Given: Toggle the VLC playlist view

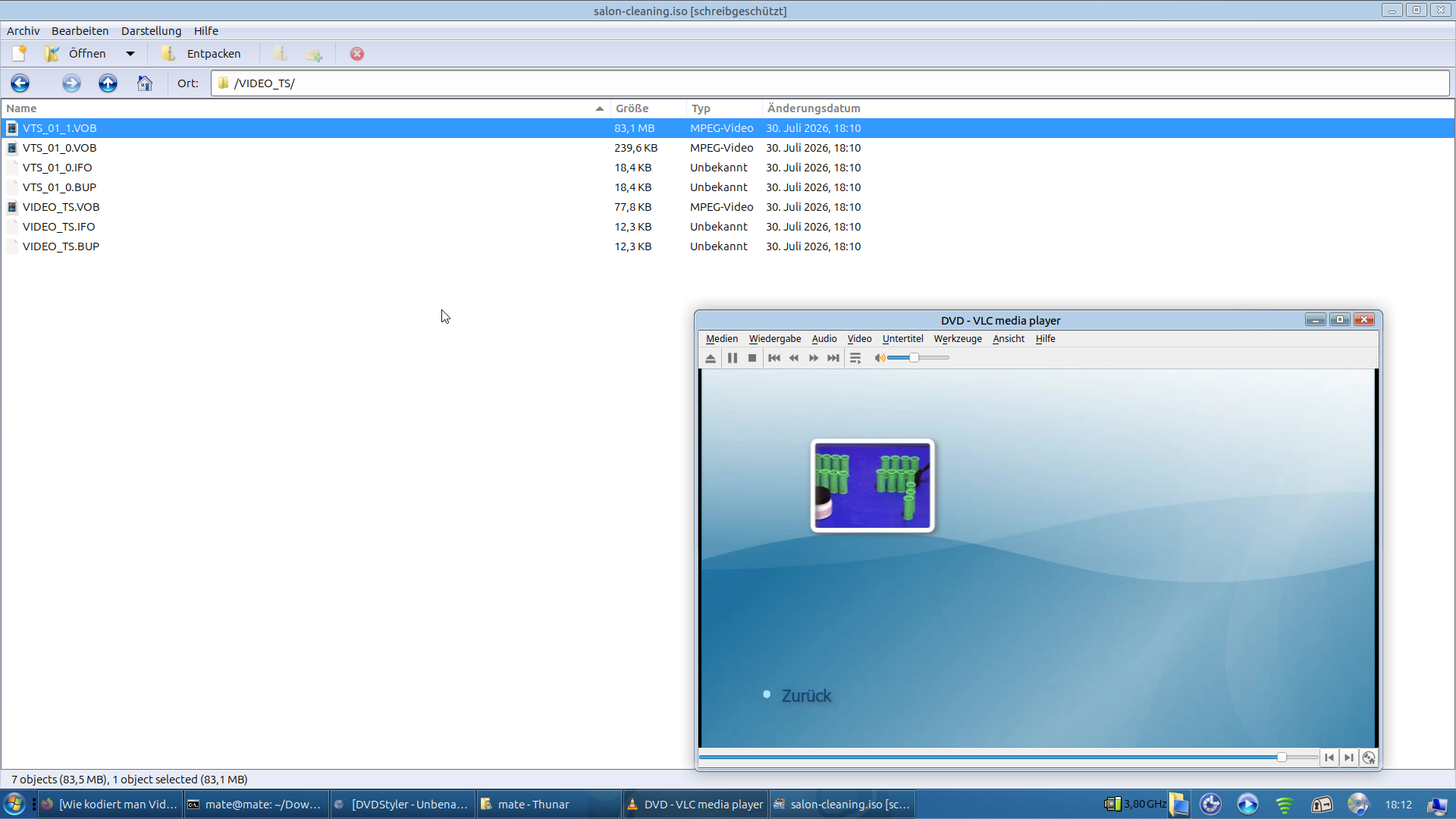Looking at the screenshot, I should tap(855, 358).
